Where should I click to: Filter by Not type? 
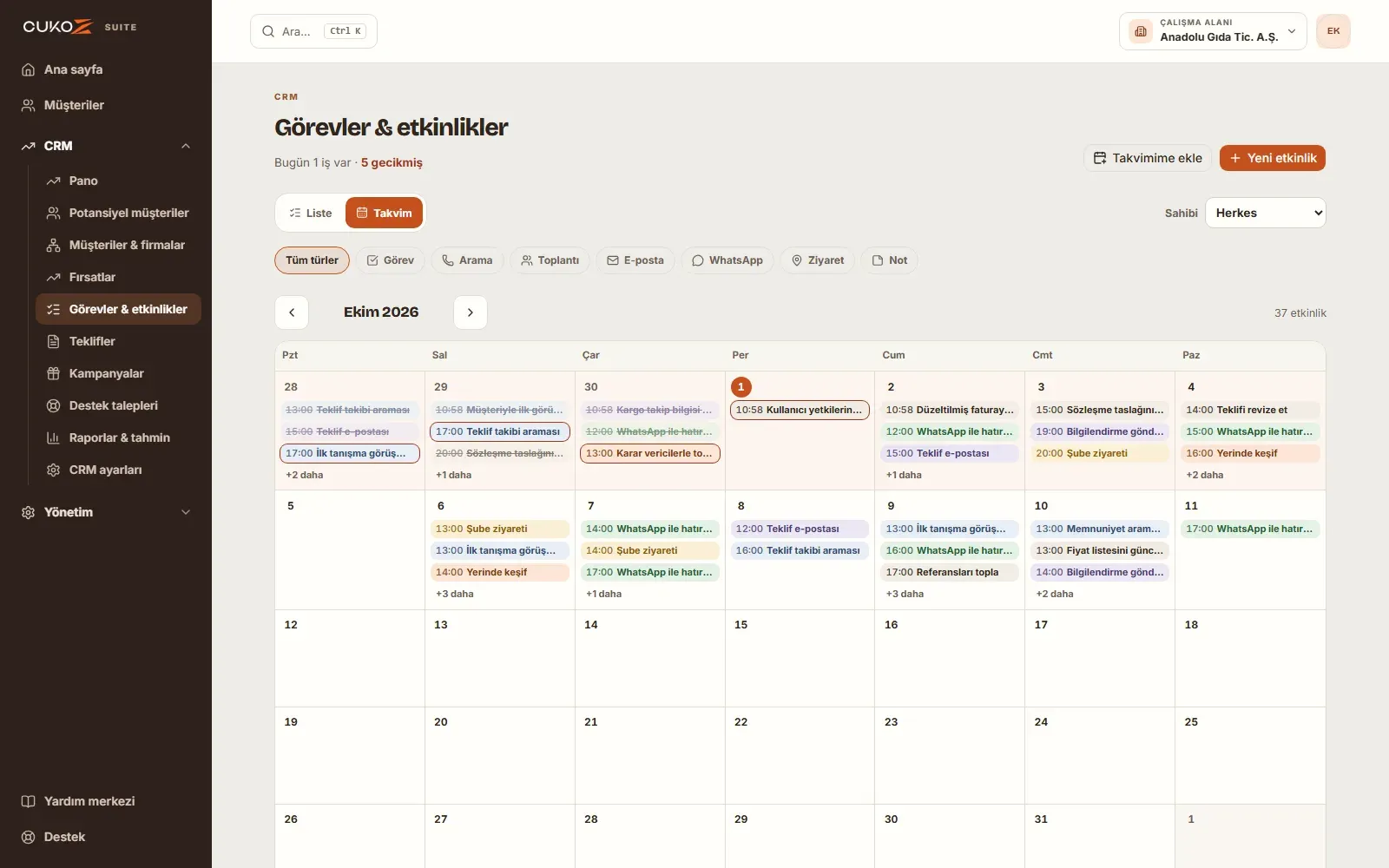[x=890, y=260]
